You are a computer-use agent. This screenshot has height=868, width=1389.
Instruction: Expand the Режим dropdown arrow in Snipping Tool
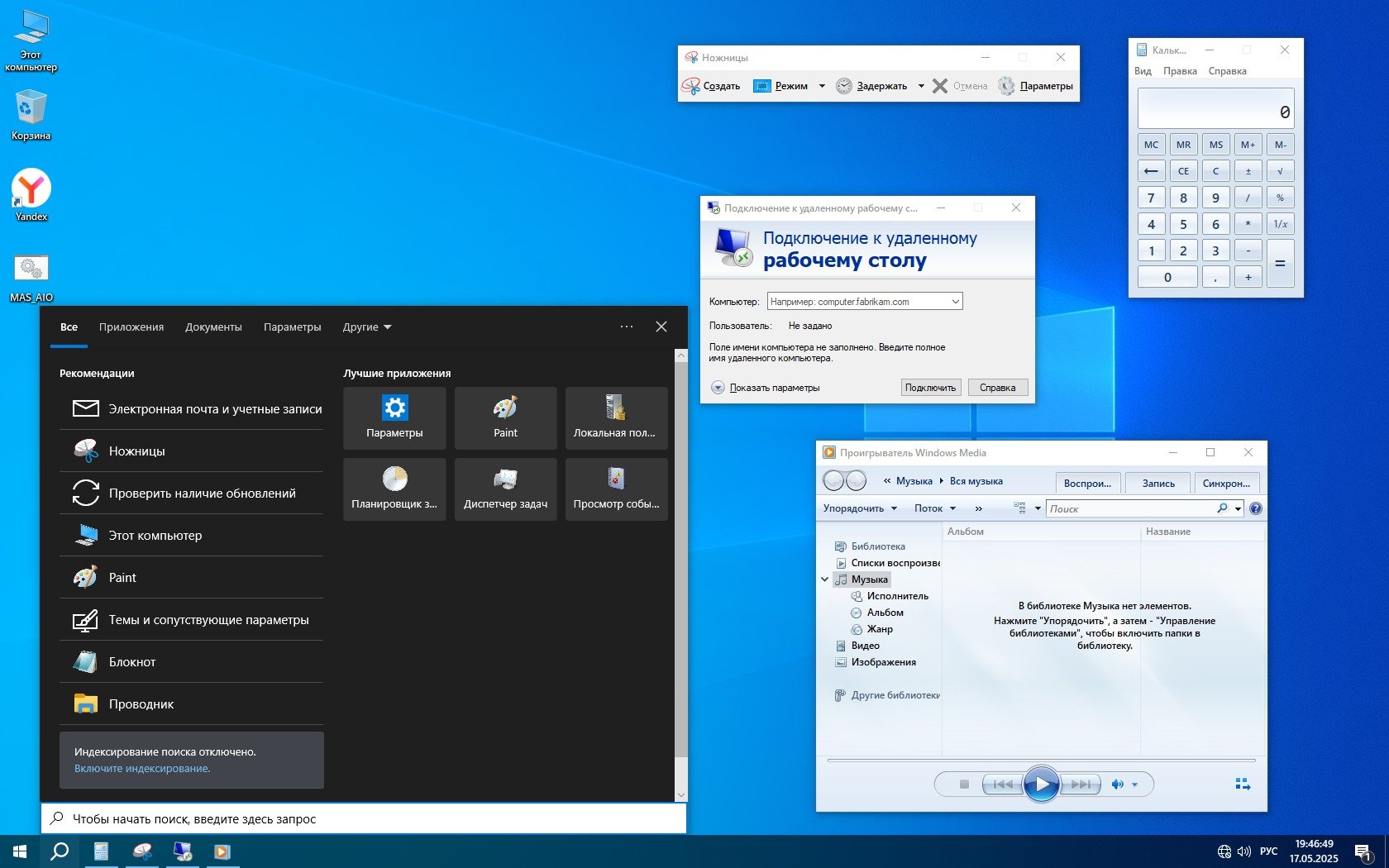pos(822,86)
